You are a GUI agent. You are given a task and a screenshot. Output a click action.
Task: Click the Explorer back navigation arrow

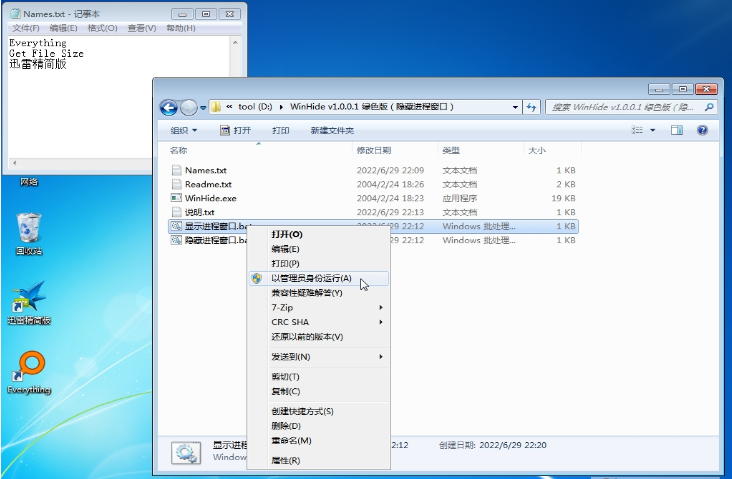point(169,107)
